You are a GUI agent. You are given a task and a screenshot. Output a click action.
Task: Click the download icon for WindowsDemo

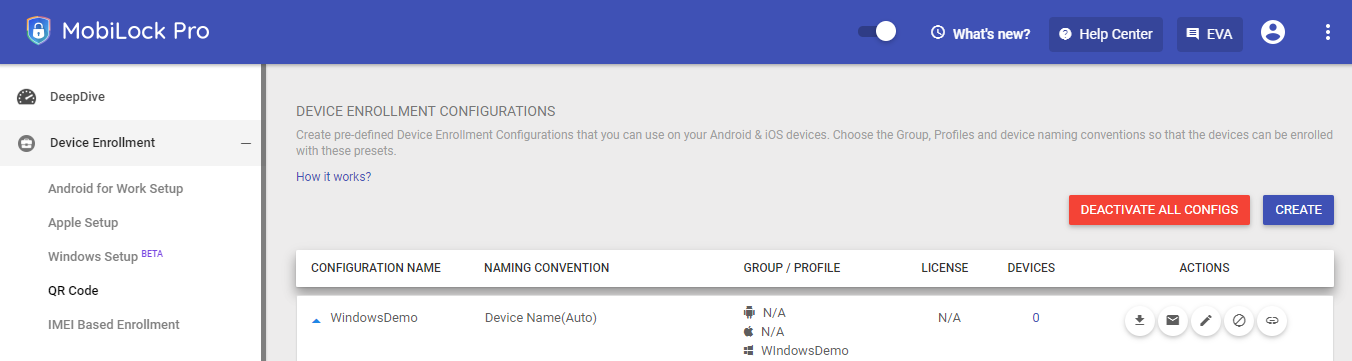[x=1139, y=321]
